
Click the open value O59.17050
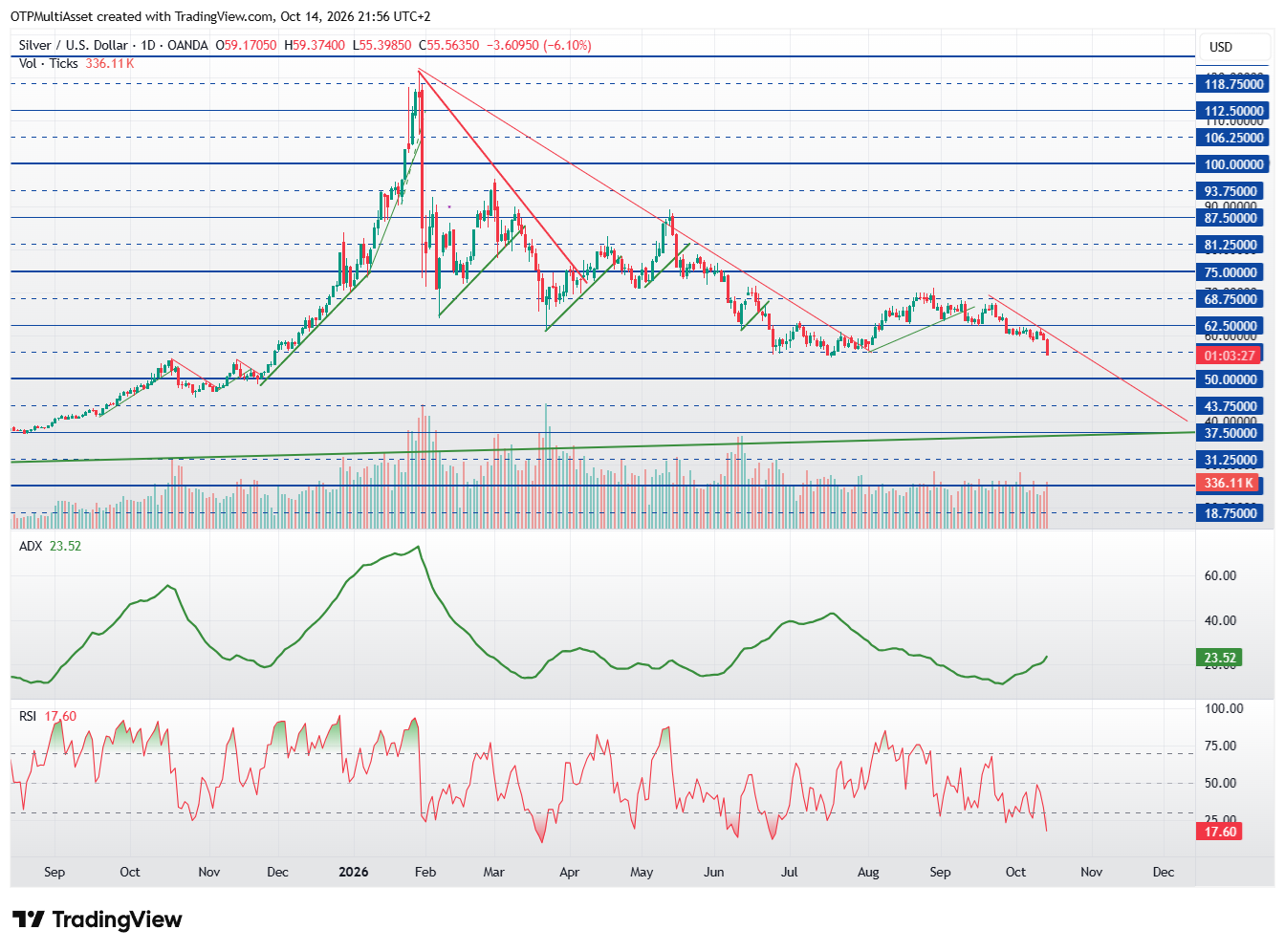click(247, 45)
